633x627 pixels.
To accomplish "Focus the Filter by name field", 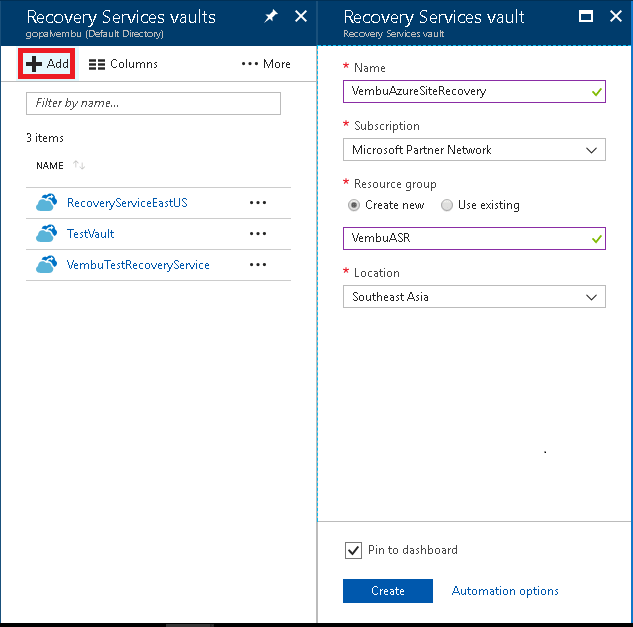I will tap(153, 103).
